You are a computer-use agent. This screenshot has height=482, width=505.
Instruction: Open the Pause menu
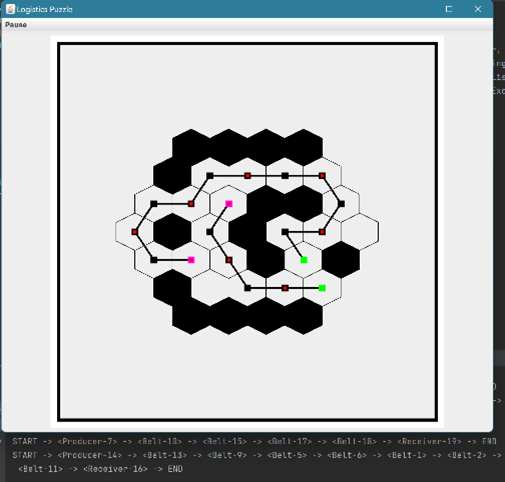(x=16, y=25)
